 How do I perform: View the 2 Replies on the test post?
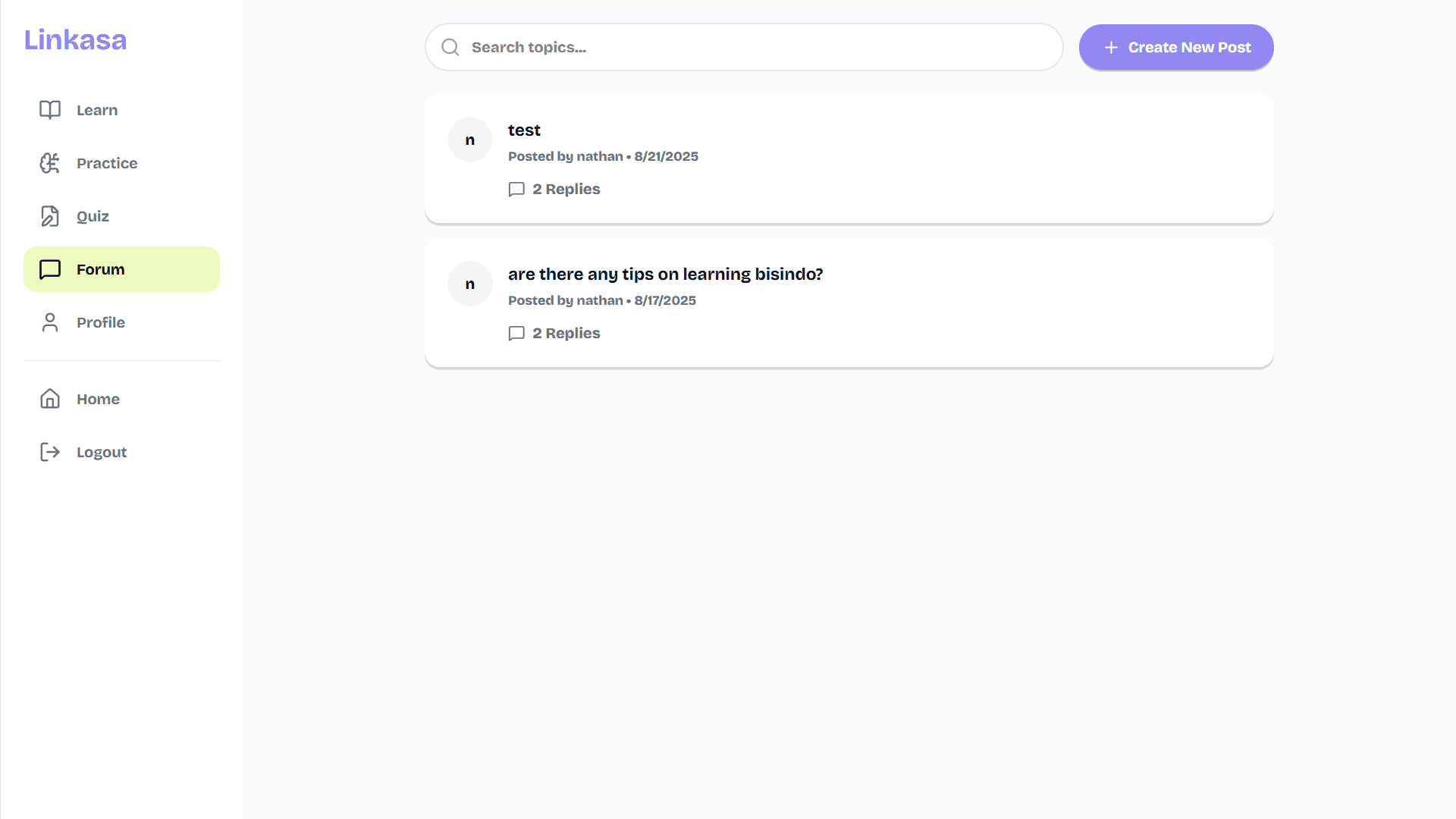(566, 189)
